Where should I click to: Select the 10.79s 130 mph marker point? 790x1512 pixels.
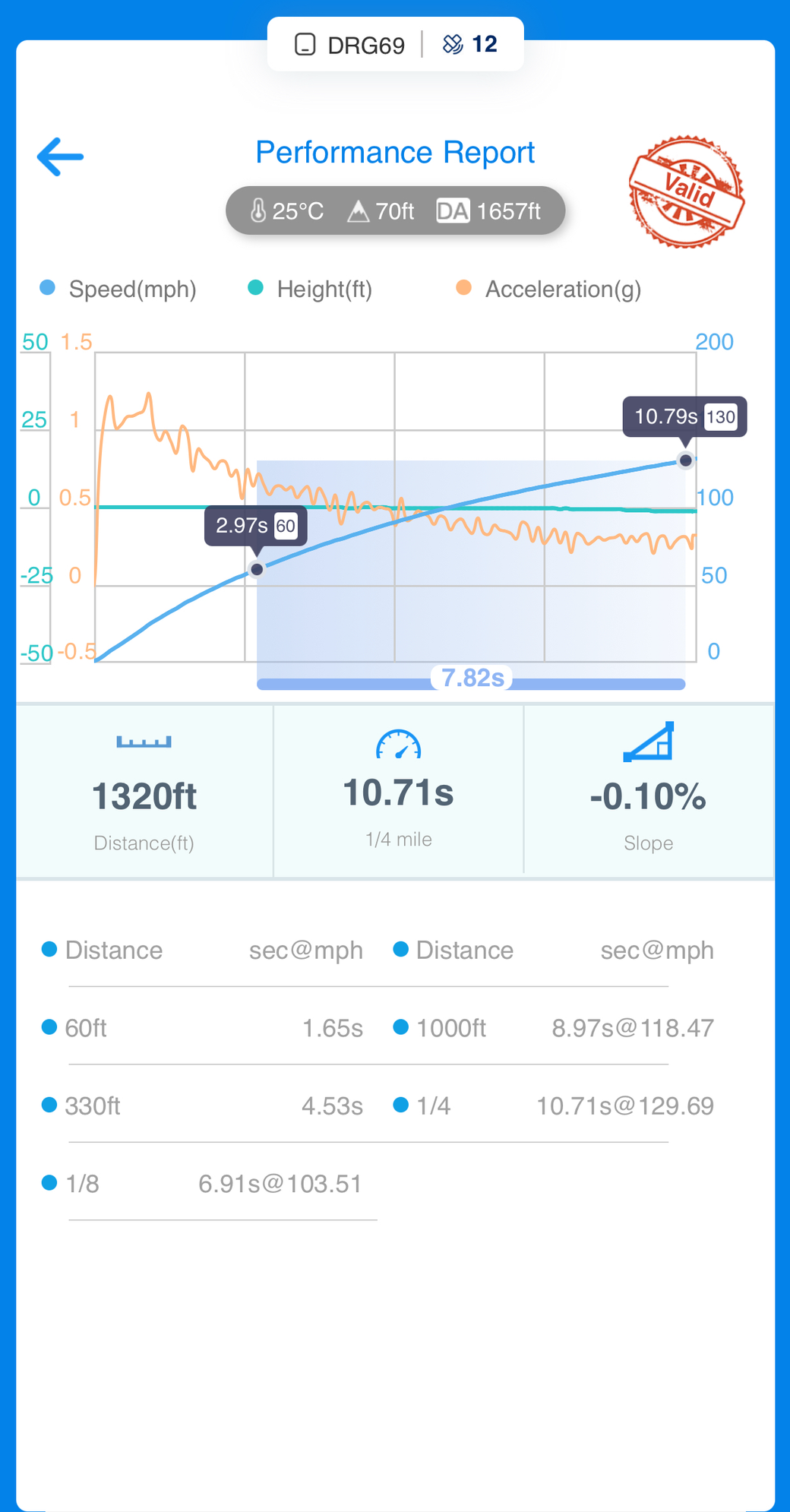(685, 460)
